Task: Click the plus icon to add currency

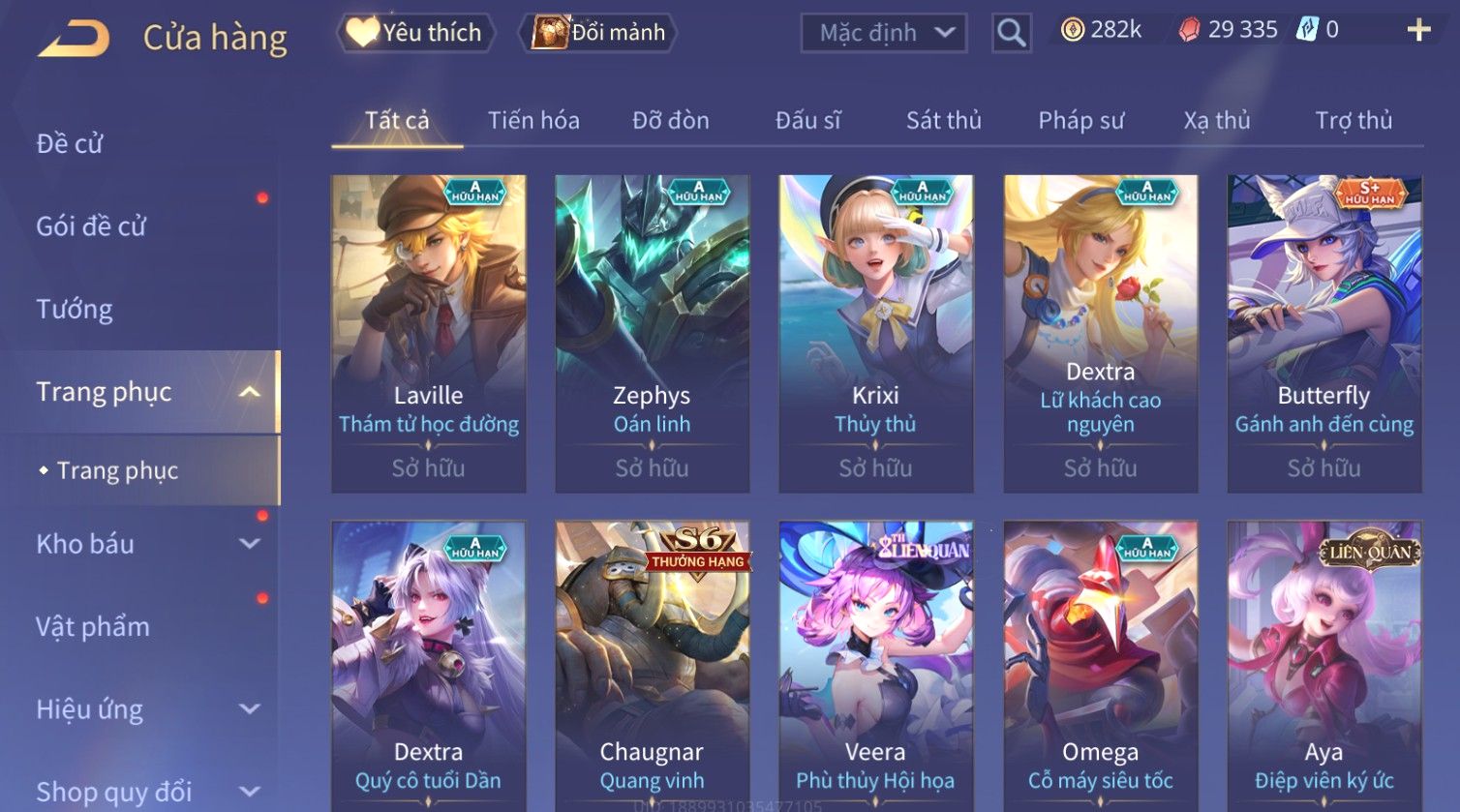Action: 1418,30
